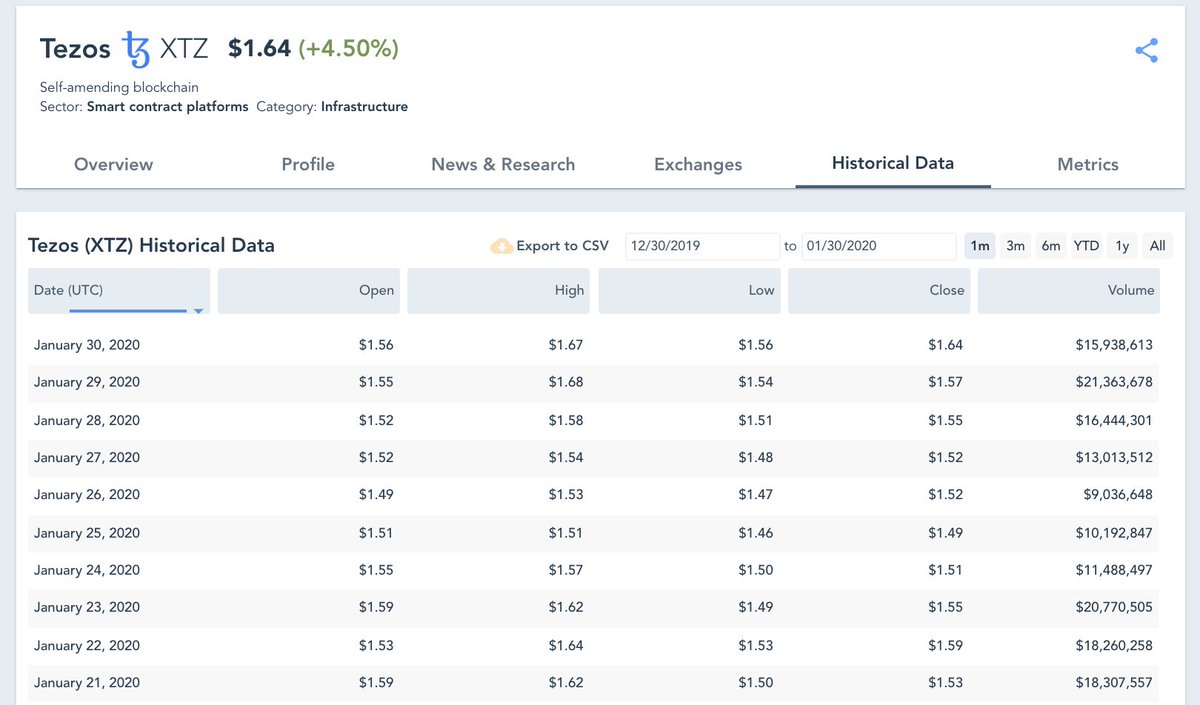Click the start date field 12/30/2019
Image resolution: width=1200 pixels, height=705 pixels.
[703, 246]
